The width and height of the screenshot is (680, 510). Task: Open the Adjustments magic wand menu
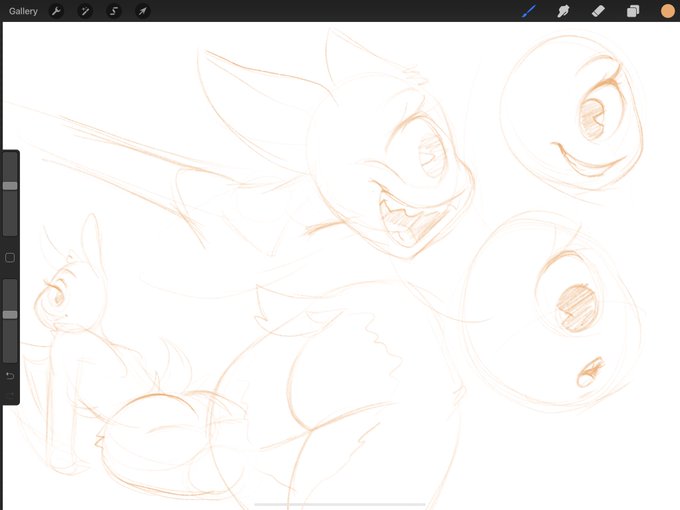tap(85, 11)
